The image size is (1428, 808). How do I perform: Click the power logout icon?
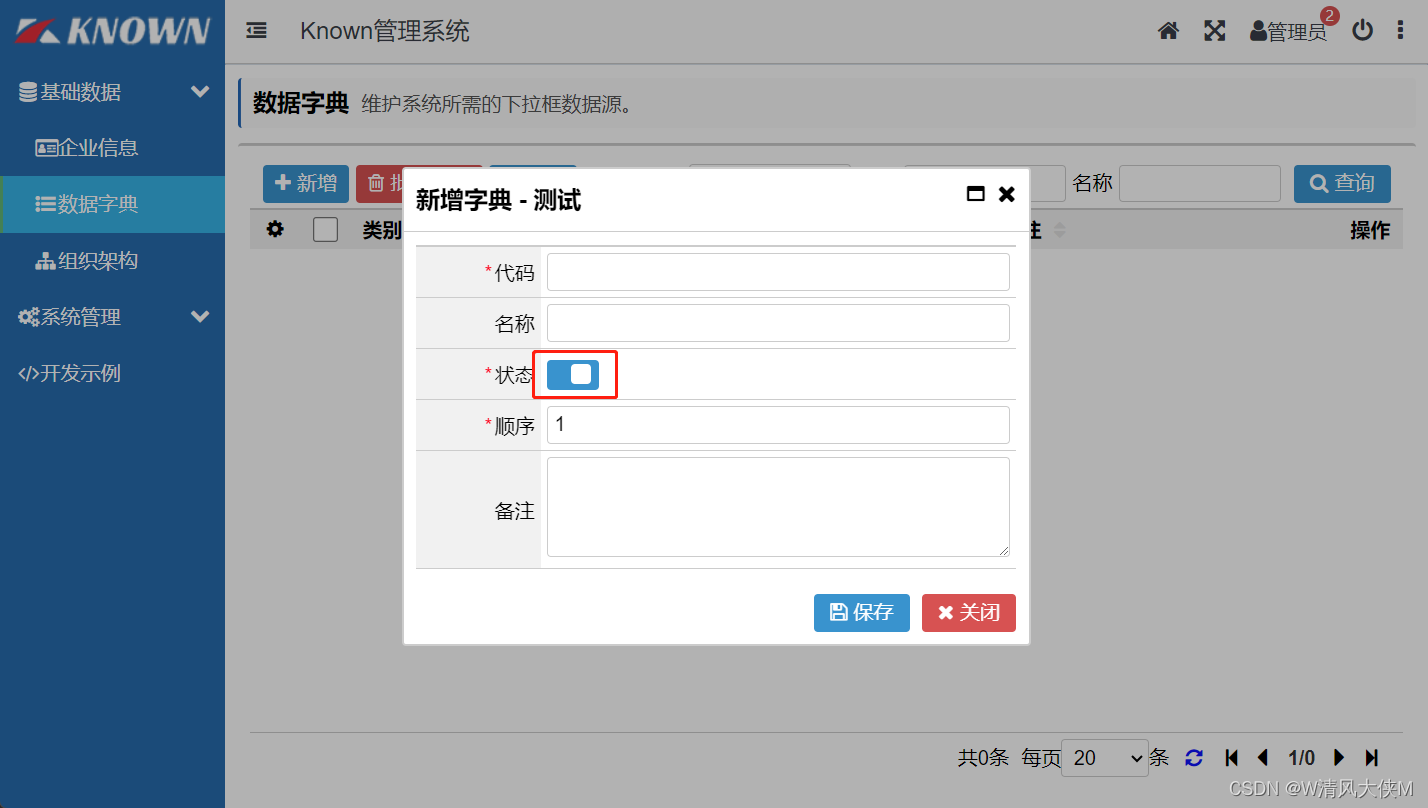1362,31
